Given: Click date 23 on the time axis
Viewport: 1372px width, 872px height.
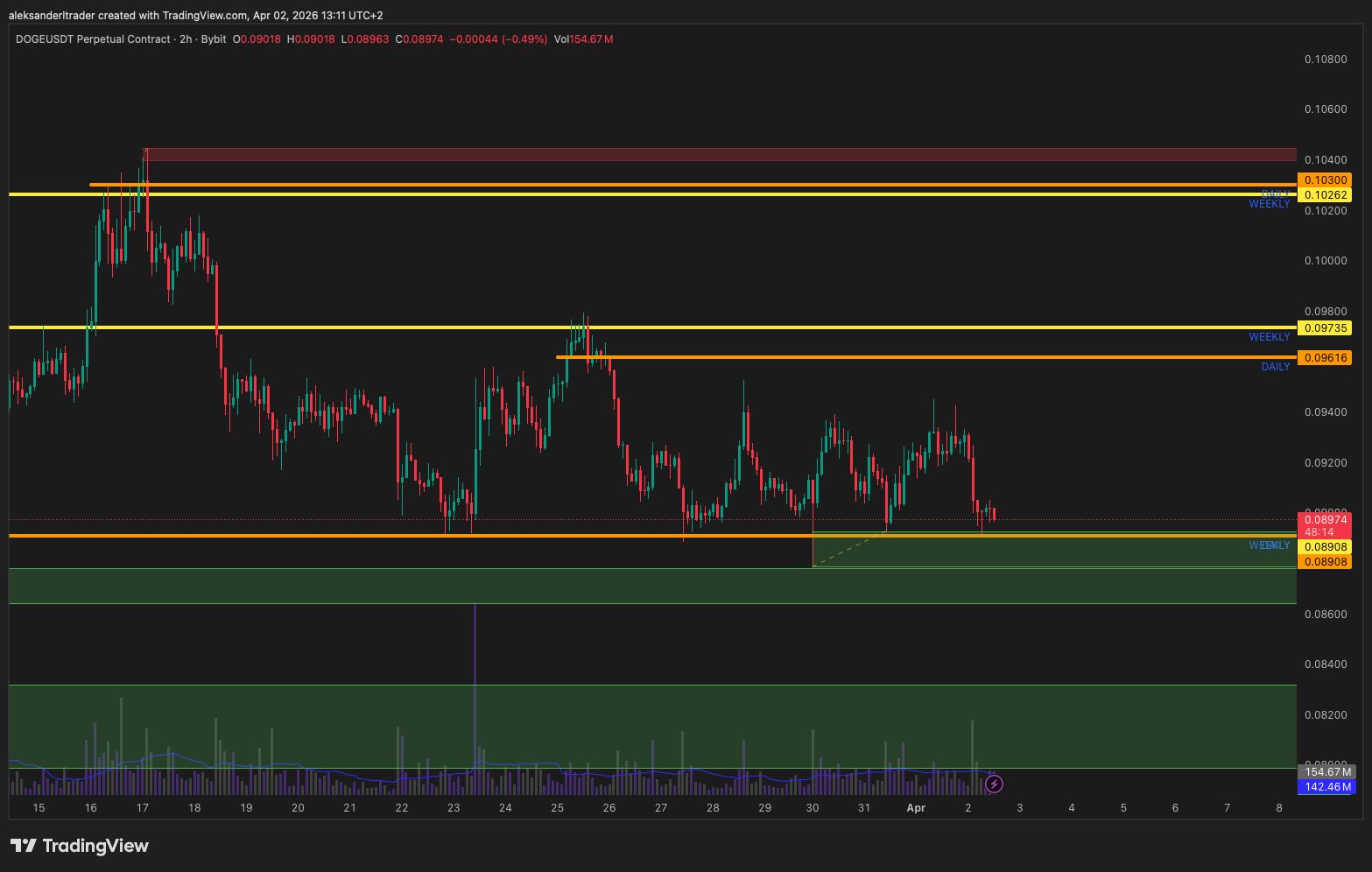Looking at the screenshot, I should tap(454, 807).
